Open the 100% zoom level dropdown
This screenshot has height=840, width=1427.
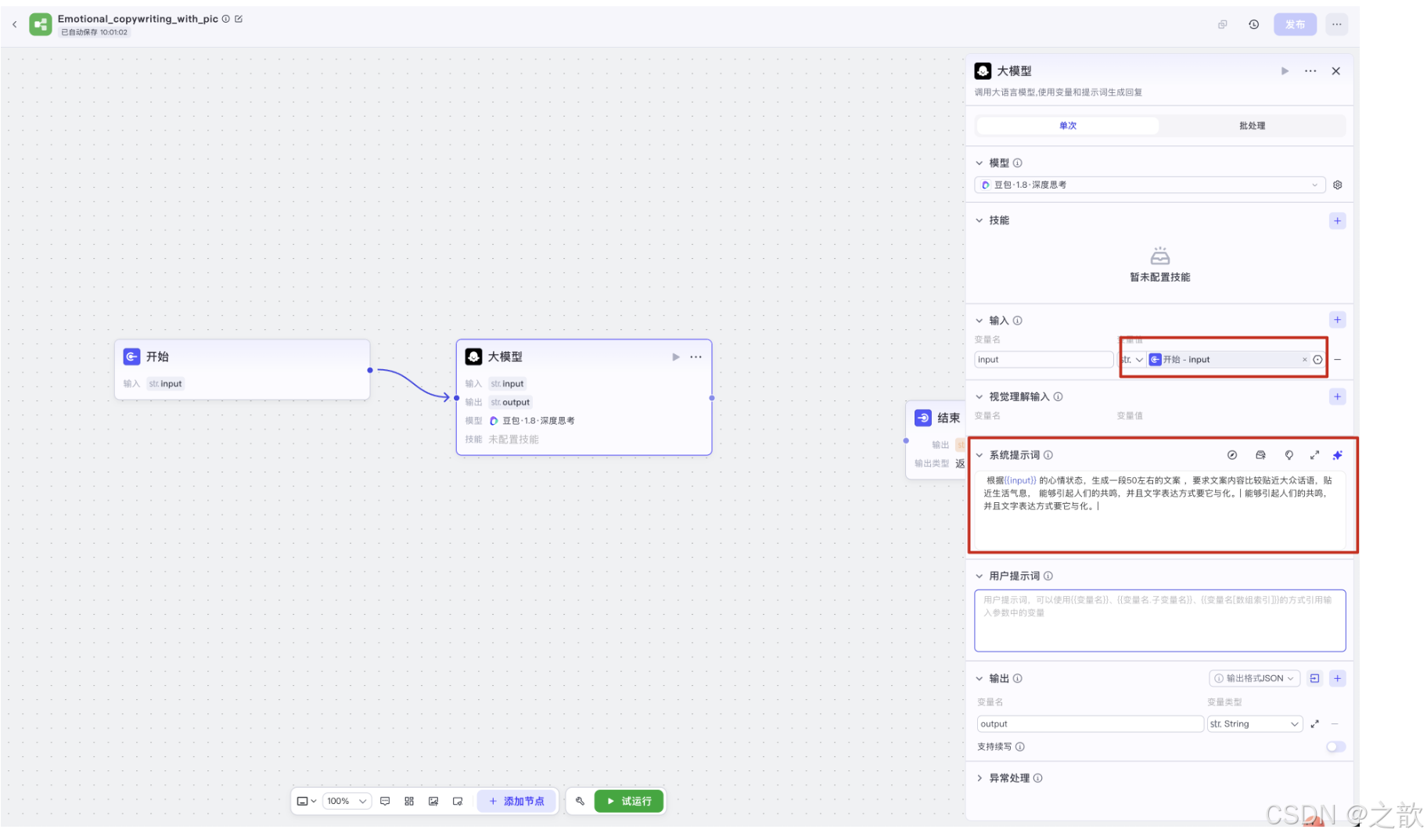347,802
